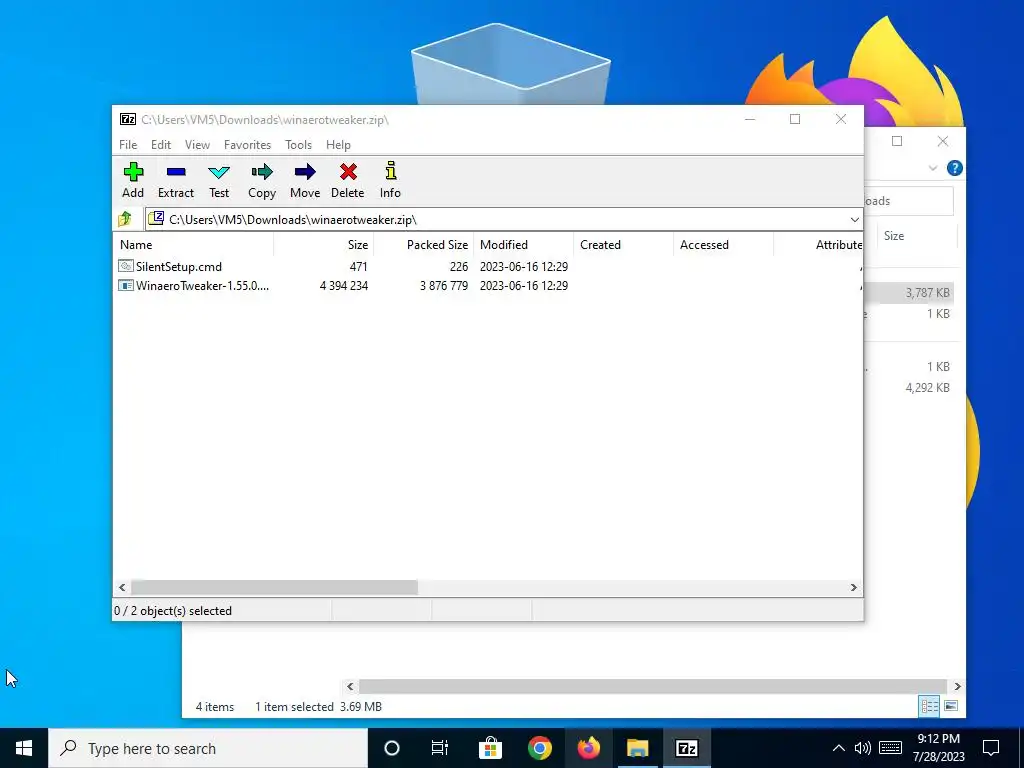Image resolution: width=1024 pixels, height=768 pixels.
Task: Open Explorer help question mark icon
Action: pos(954,168)
